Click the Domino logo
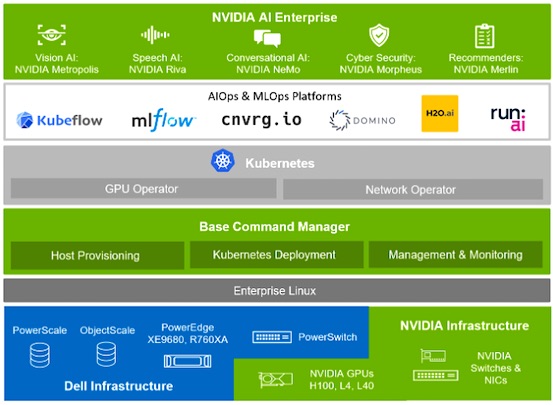 (362, 120)
